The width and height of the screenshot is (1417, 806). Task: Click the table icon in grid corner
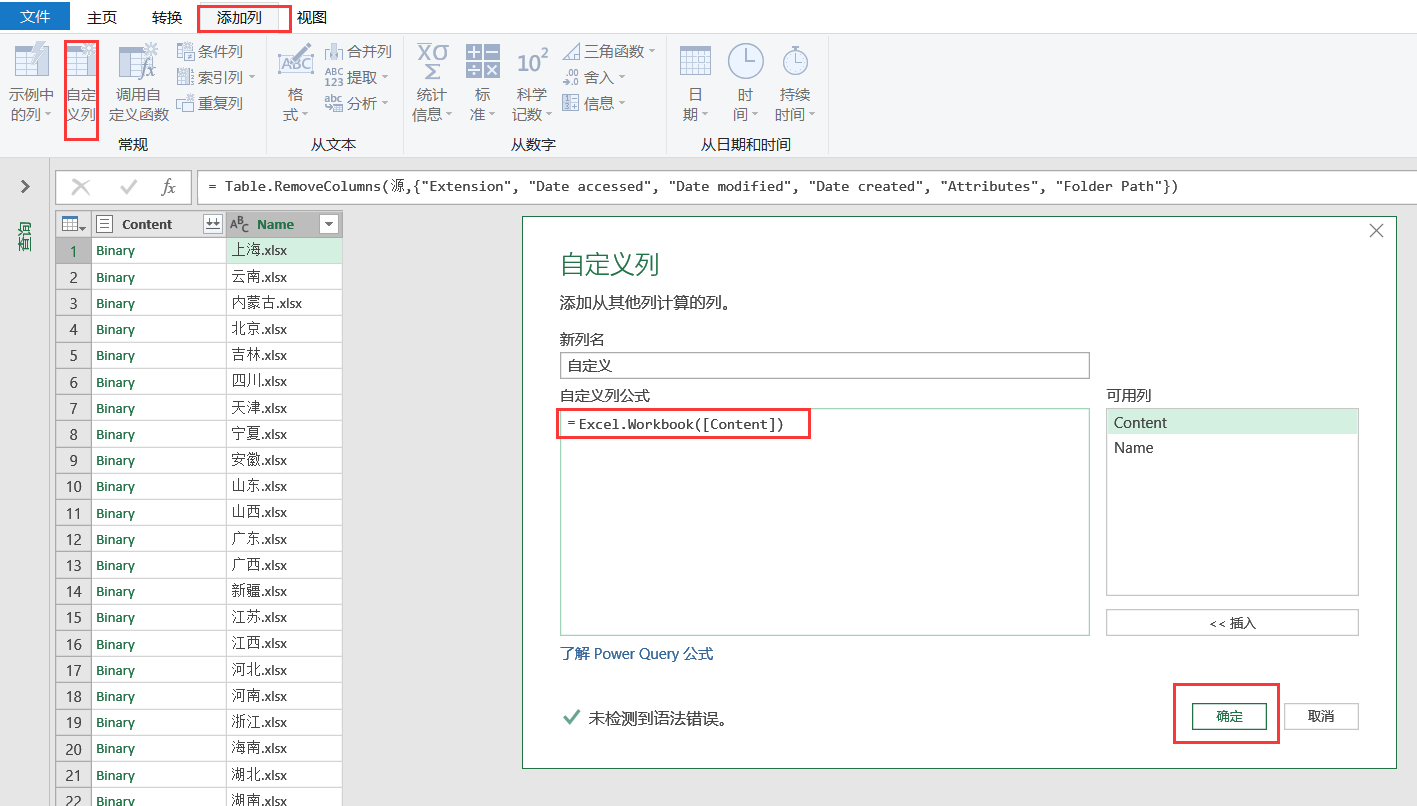[x=73, y=224]
